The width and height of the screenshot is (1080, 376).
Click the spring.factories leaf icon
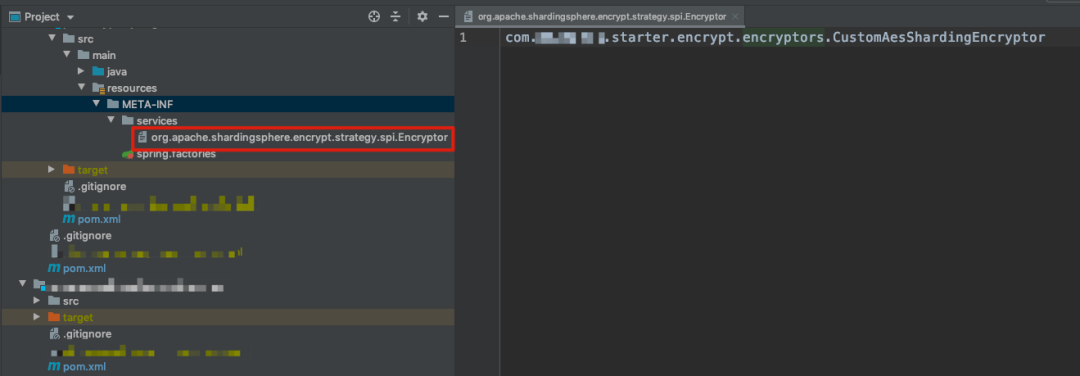pos(127,154)
